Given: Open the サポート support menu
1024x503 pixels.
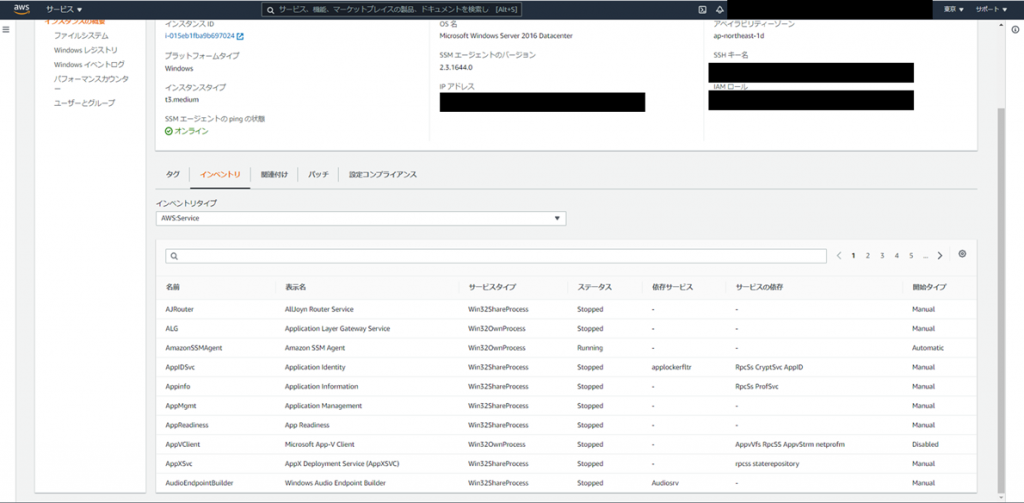Looking at the screenshot, I should [x=991, y=10].
